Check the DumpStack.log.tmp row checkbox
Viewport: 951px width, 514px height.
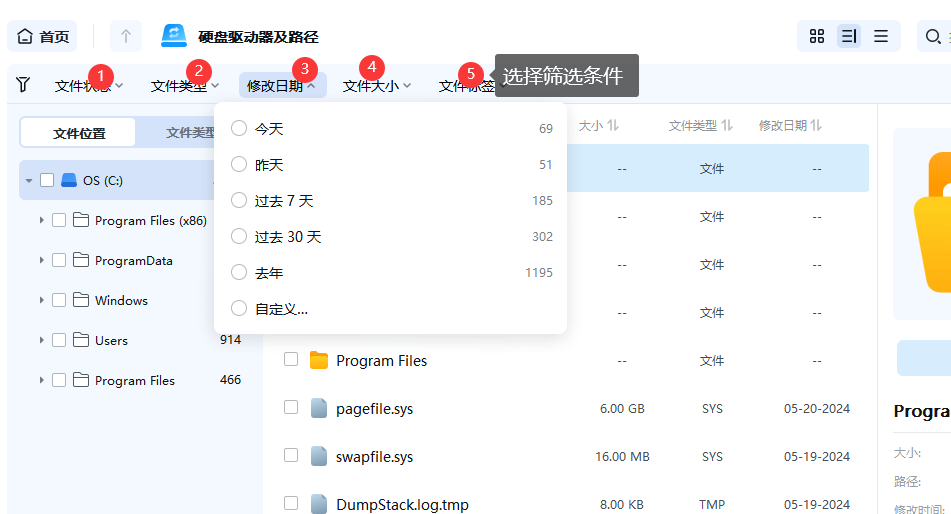291,503
